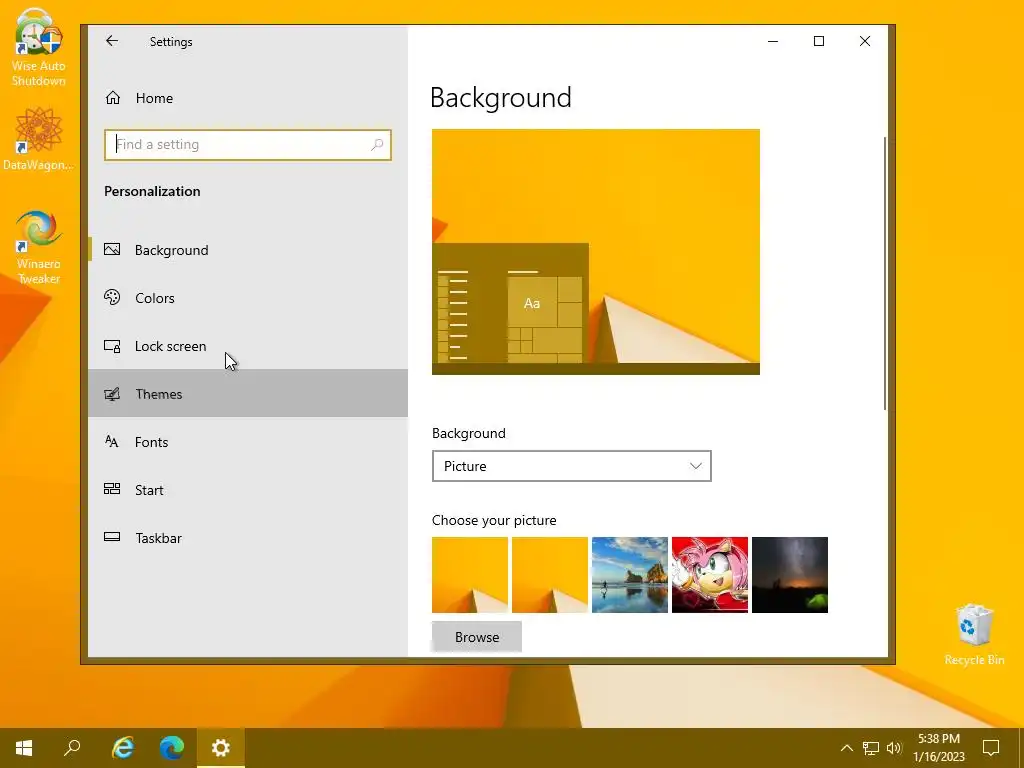Open the Fonts settings page

coord(248,441)
